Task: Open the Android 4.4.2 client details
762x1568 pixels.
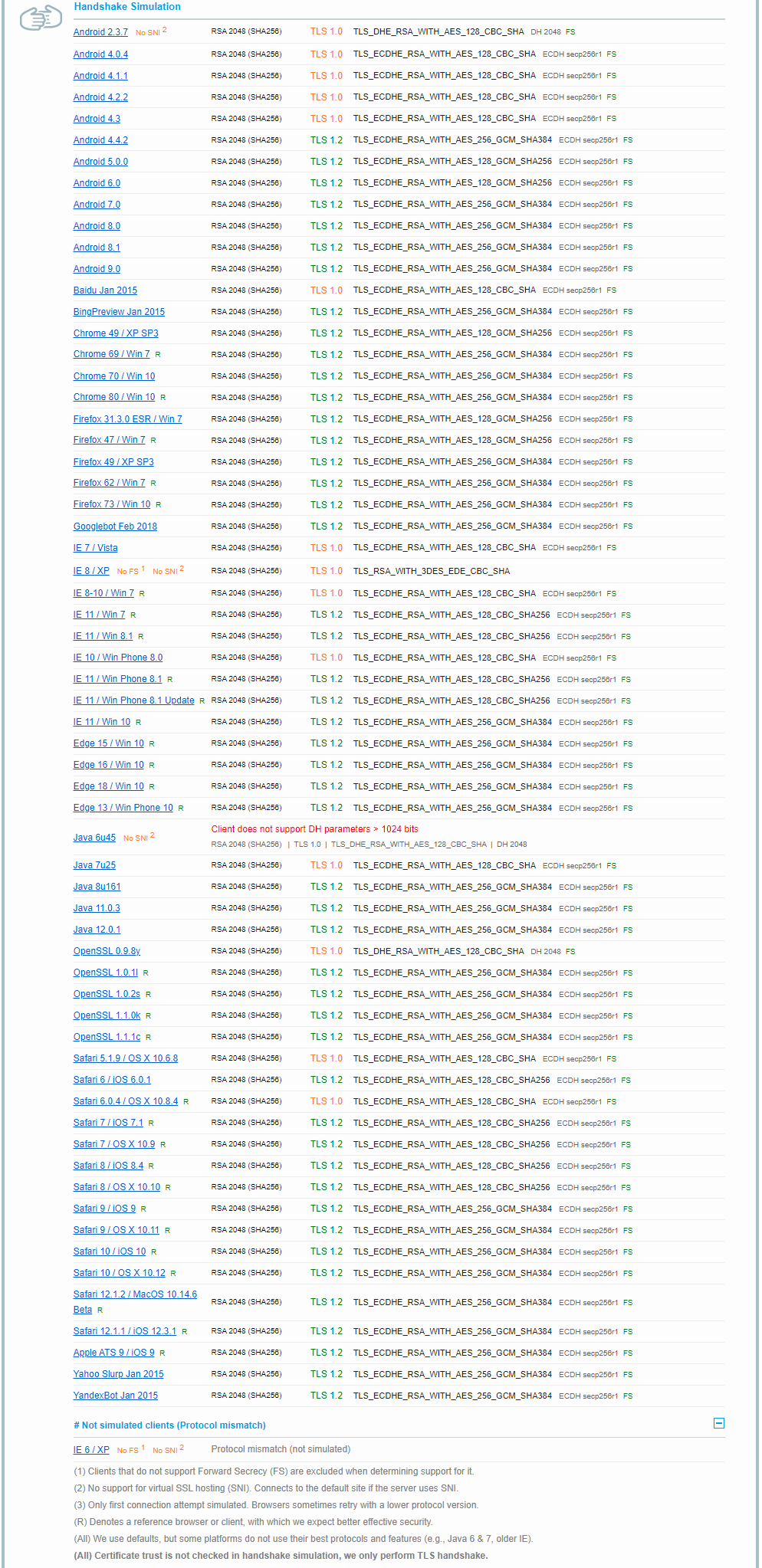Action: (x=100, y=140)
